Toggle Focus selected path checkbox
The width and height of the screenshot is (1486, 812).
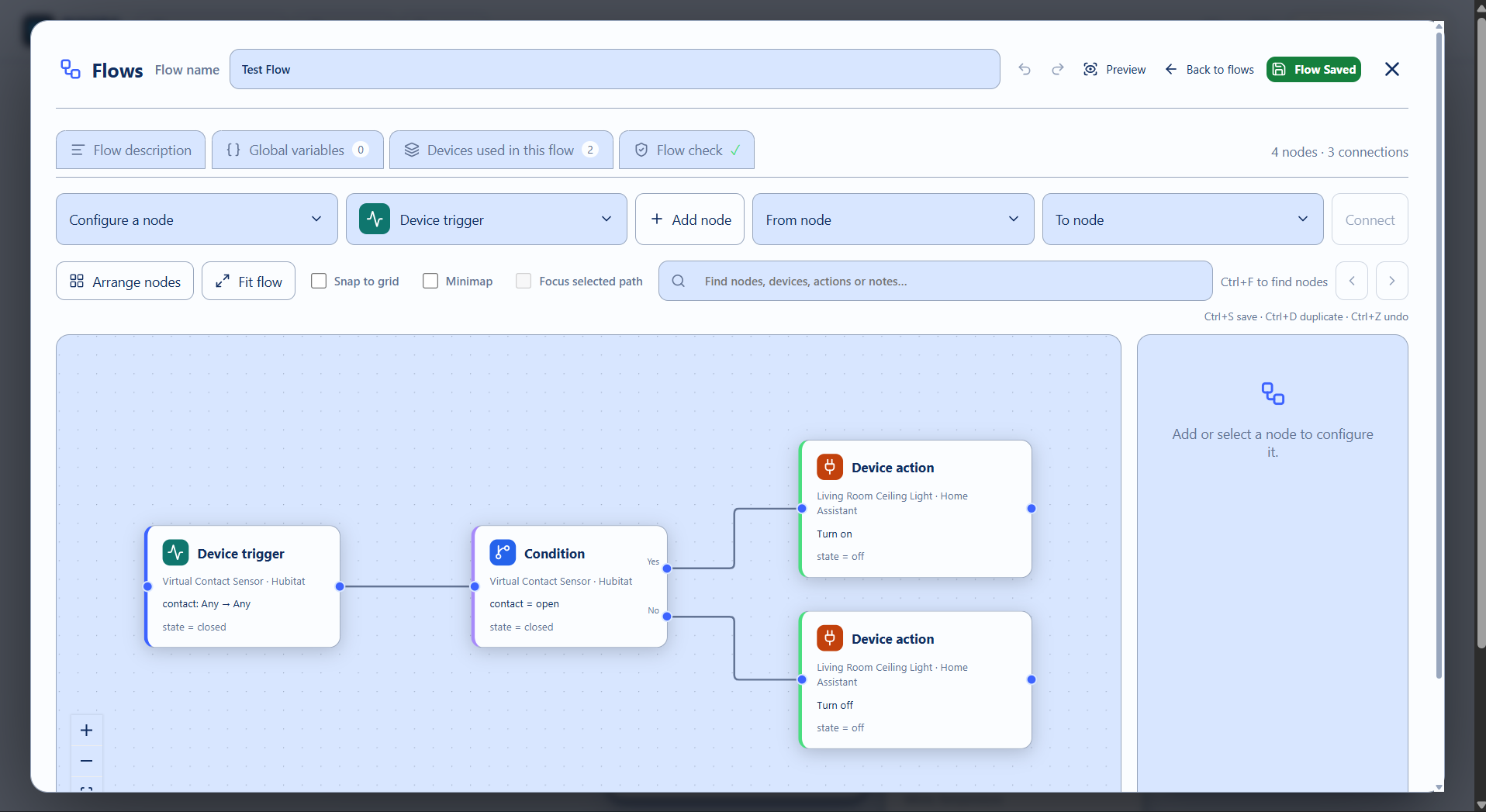point(524,281)
